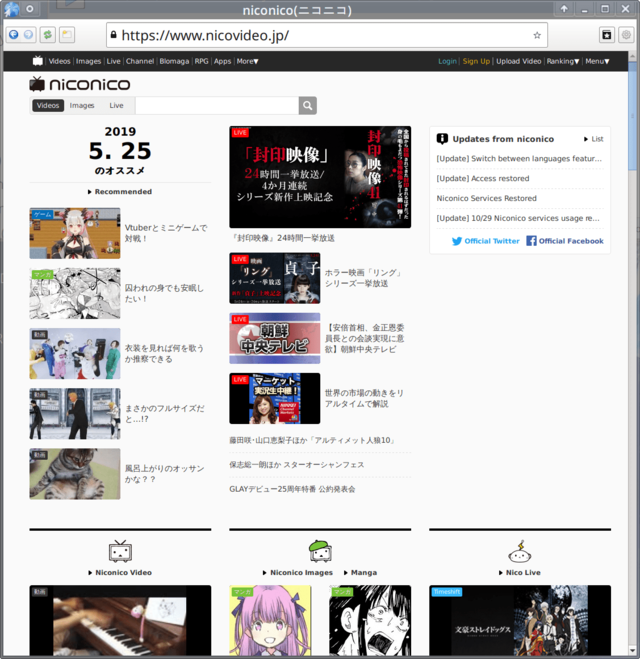Viewport: 640px width, 659px height.
Task: Click the scrollbar down arrow
Action: 633,651
